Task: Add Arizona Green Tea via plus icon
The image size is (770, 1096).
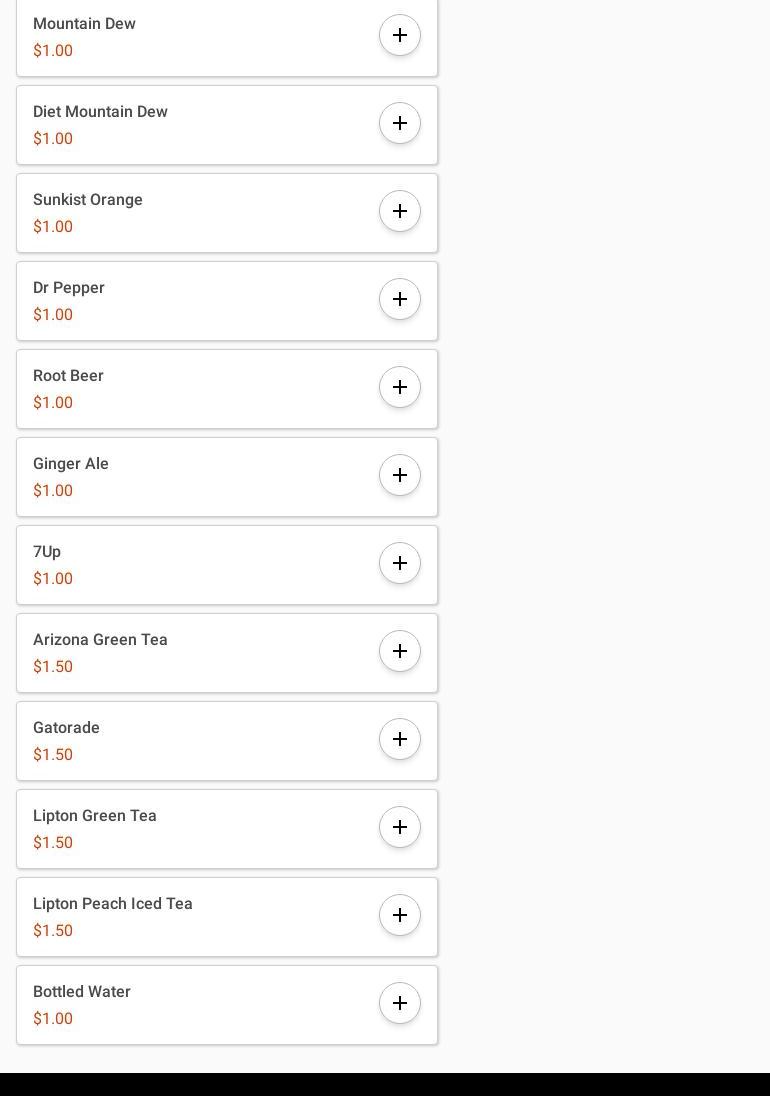Action: pos(400,651)
